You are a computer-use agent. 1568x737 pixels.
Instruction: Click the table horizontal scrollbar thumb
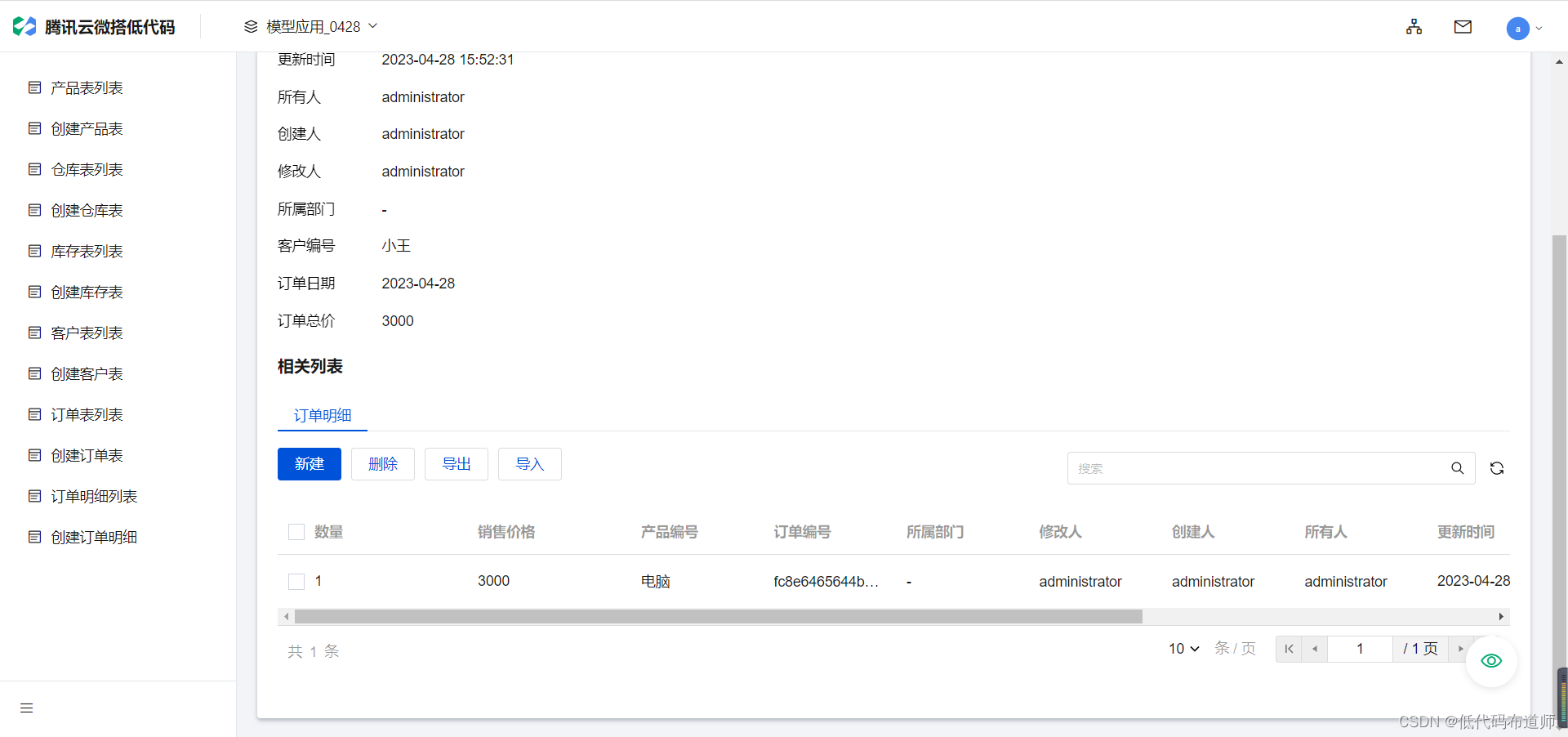click(719, 616)
